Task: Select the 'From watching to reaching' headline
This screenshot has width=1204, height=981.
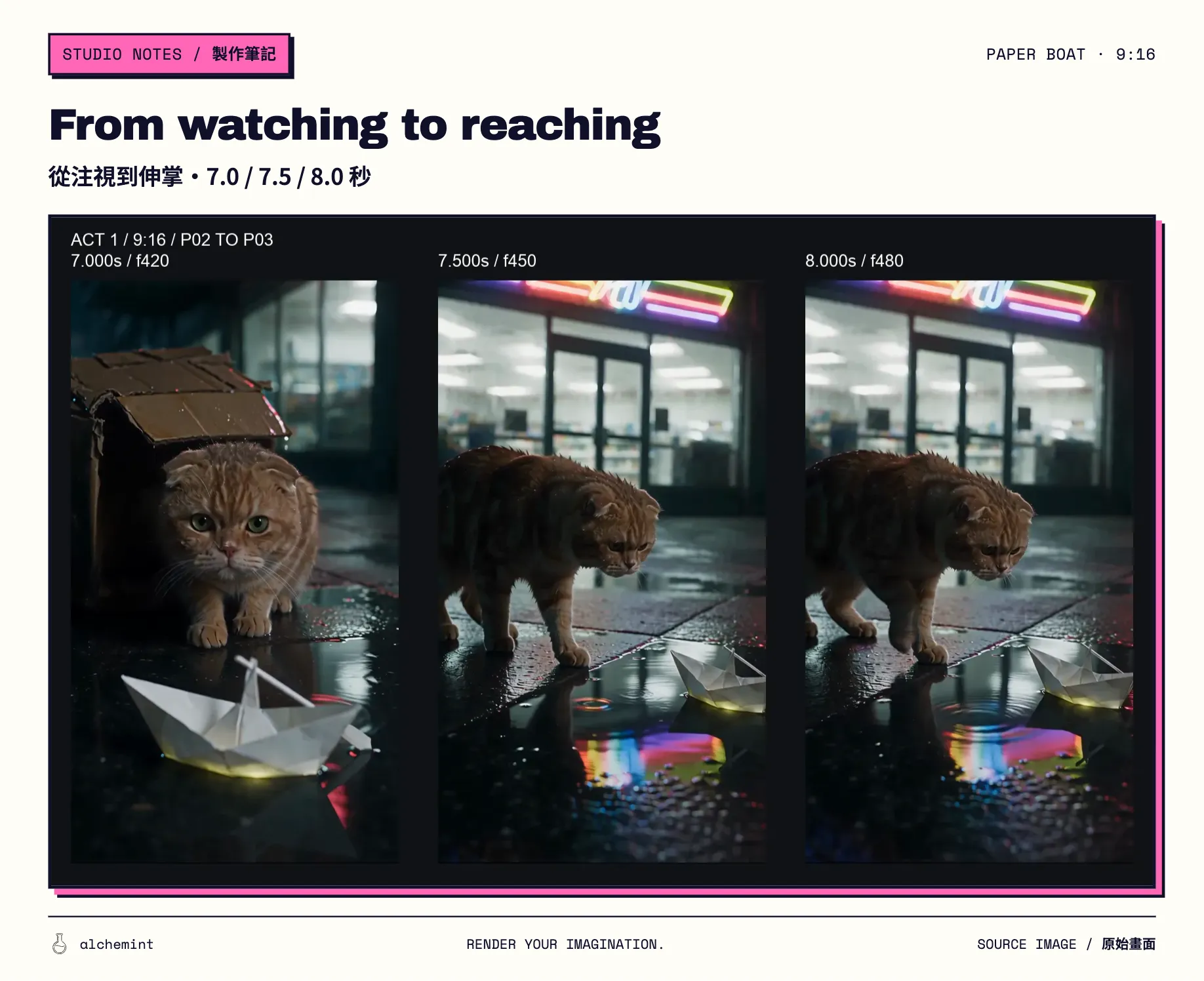Action: point(355,126)
